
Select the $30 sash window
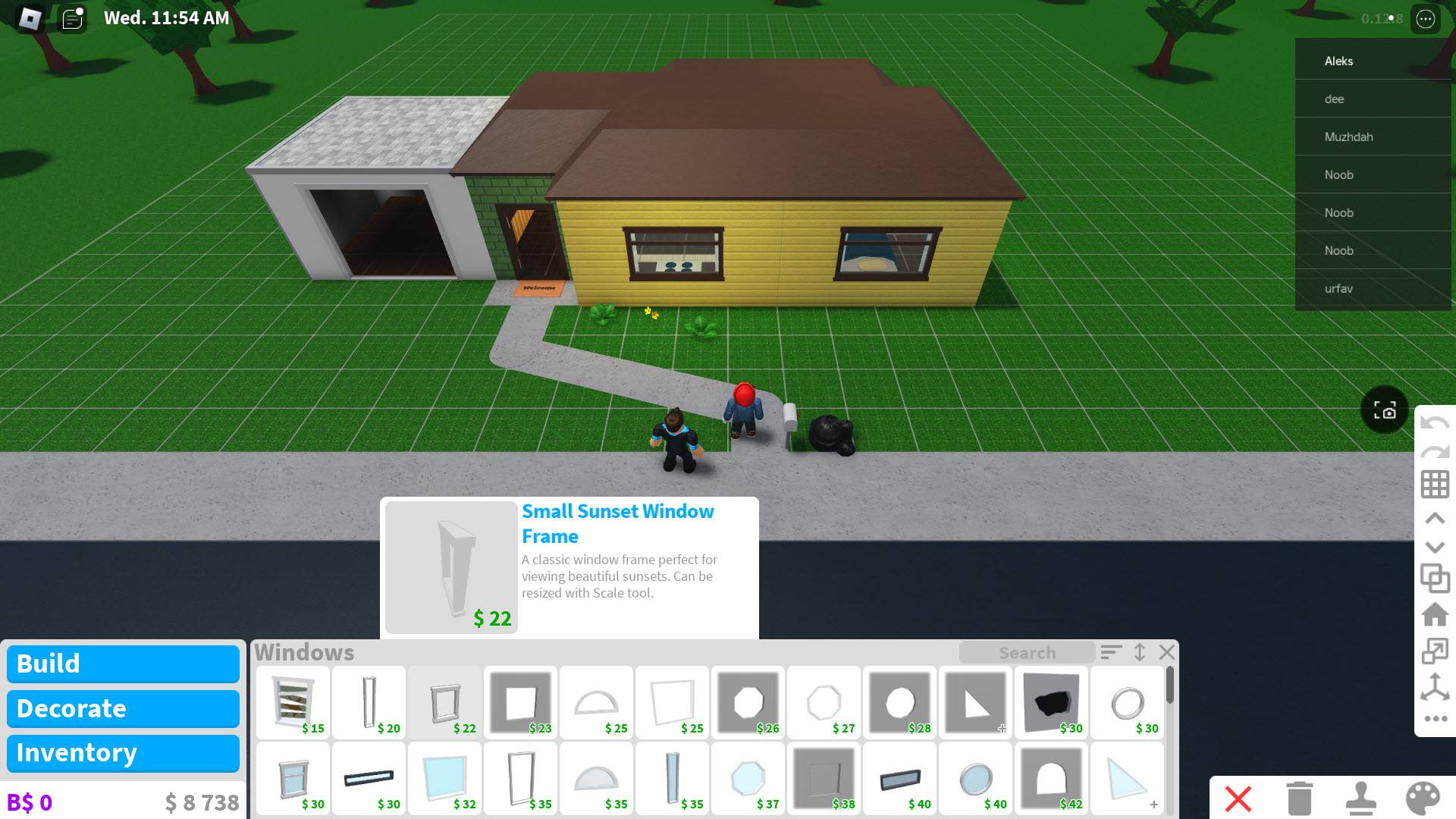(293, 779)
